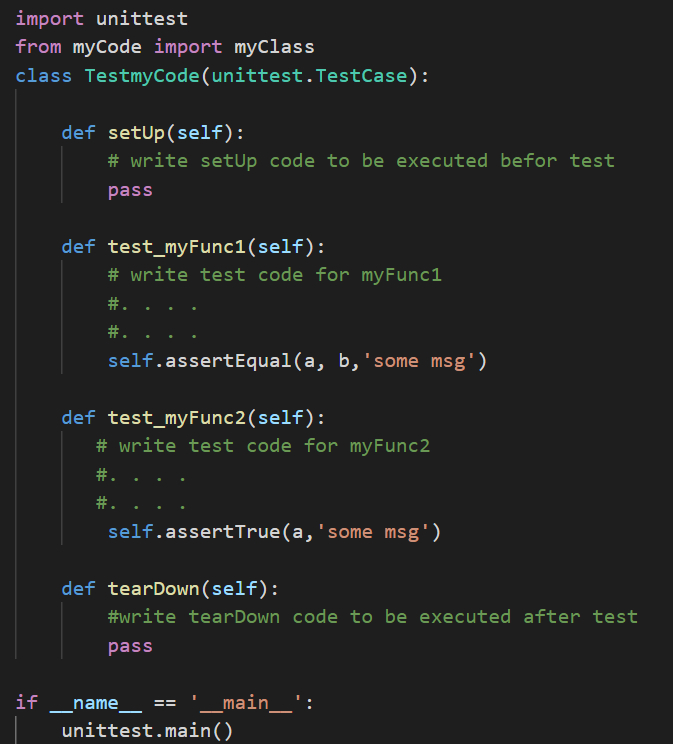Click the comment "write test code for myFunc1"
673x744 pixels.
(275, 274)
